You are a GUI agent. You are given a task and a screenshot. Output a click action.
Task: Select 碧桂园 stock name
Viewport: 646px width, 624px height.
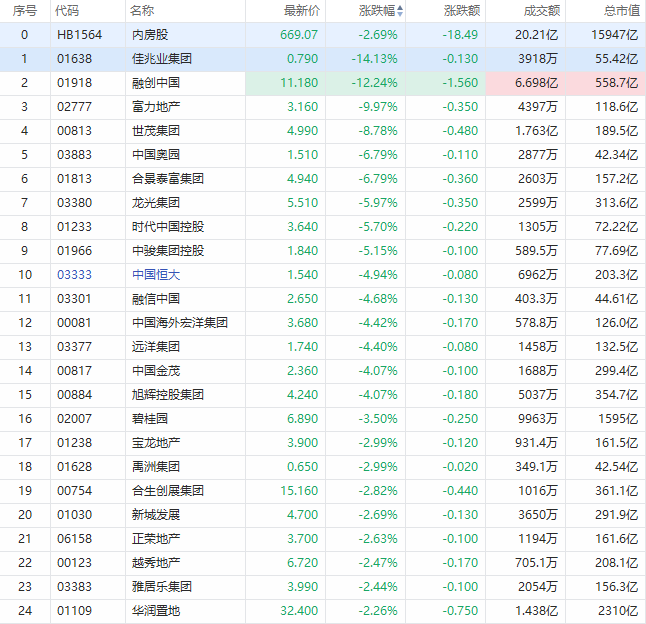pyautogui.click(x=150, y=418)
